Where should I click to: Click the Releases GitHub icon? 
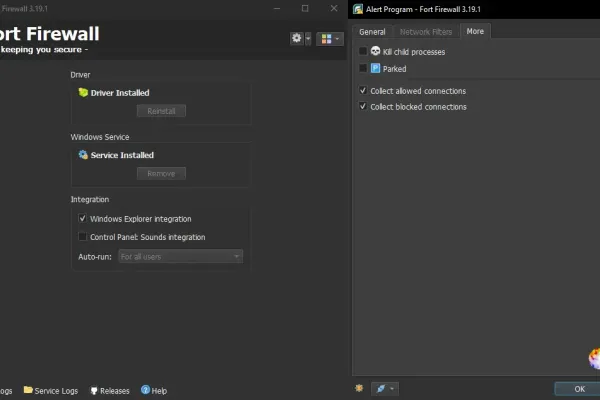(94, 390)
